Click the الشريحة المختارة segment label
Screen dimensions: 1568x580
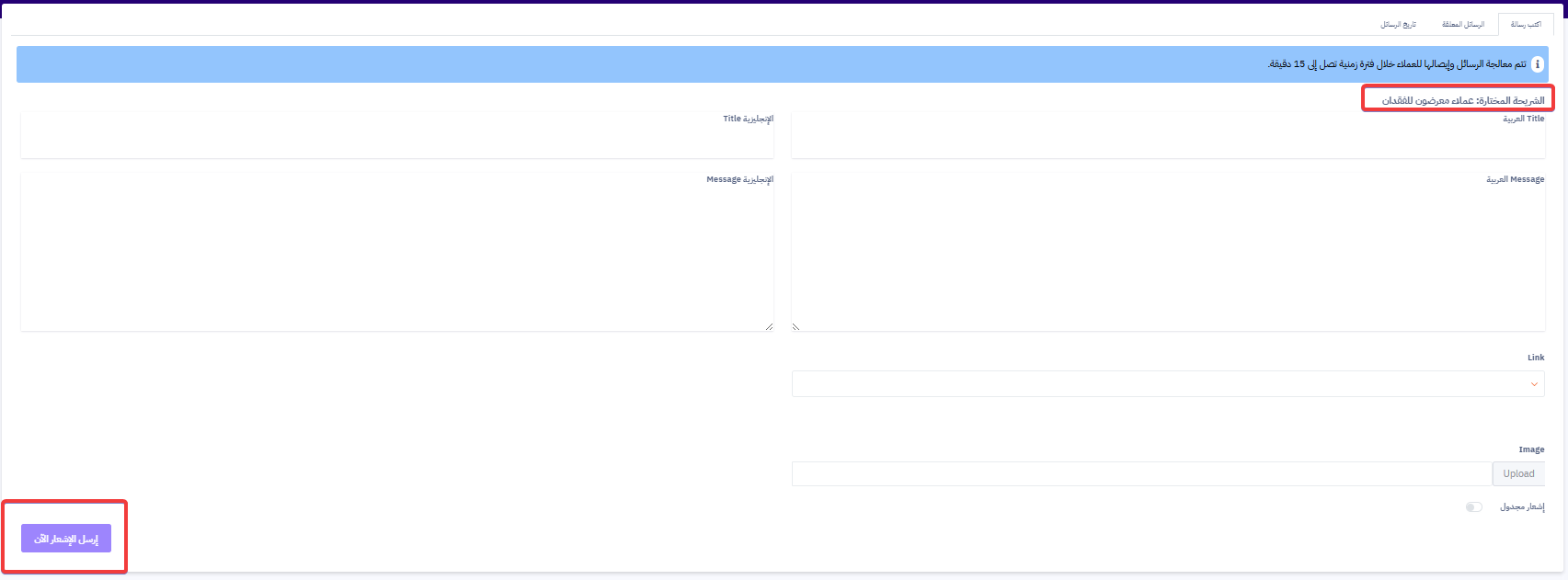click(1463, 99)
